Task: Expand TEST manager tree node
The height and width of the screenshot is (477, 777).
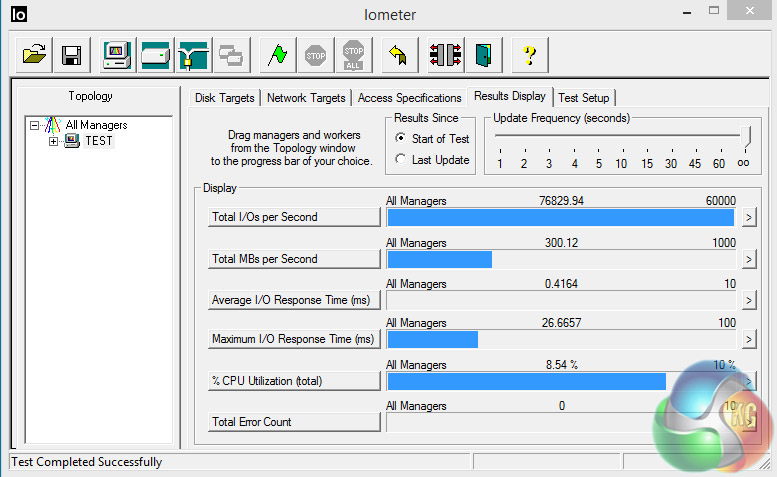Action: click(53, 142)
